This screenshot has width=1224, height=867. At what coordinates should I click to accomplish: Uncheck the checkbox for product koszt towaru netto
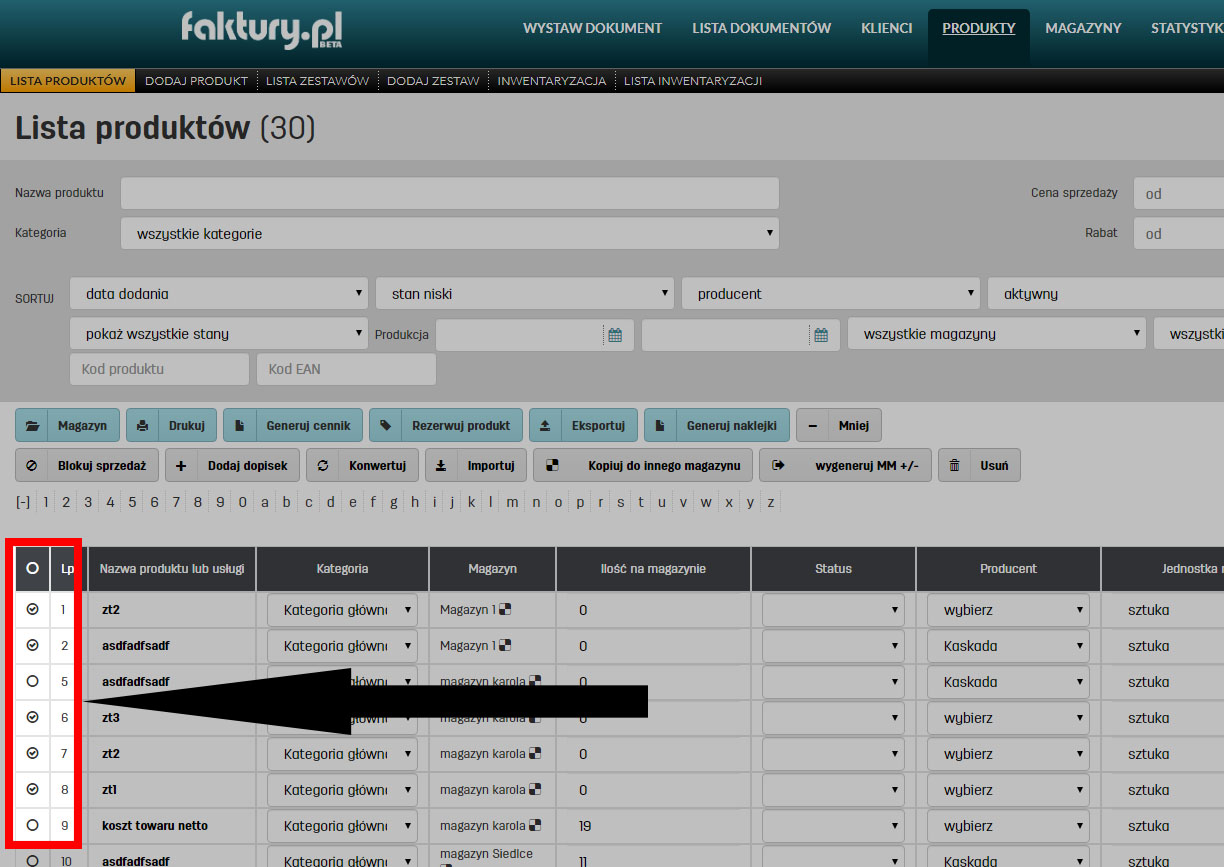(31, 825)
